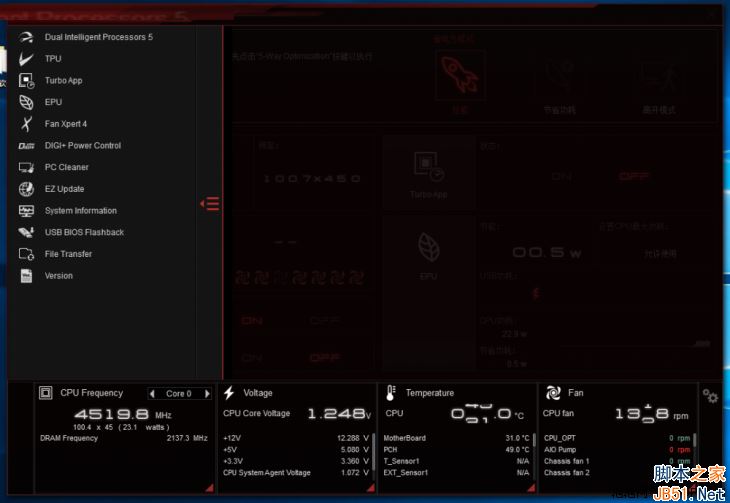Image resolution: width=730 pixels, height=503 pixels.
Task: Click the Voltage lightning bolt icon
Action: point(229,393)
